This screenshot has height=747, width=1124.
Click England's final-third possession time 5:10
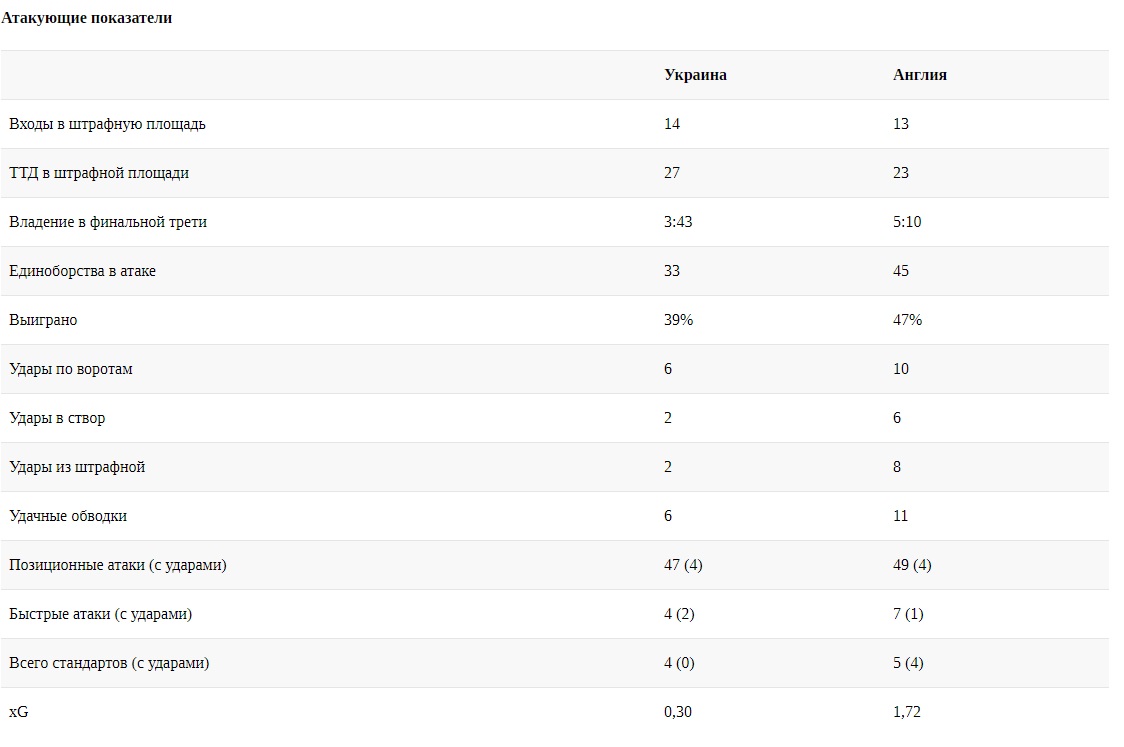pyautogui.click(x=907, y=222)
